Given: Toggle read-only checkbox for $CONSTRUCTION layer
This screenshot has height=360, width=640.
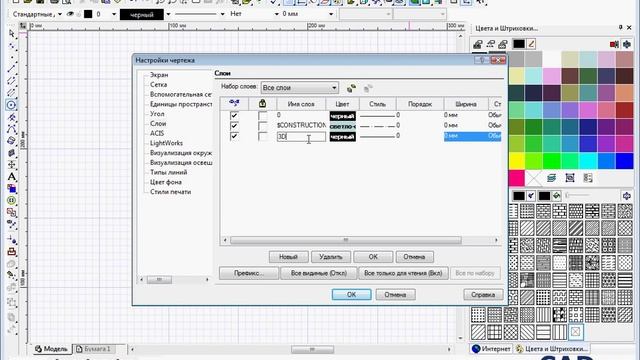Looking at the screenshot, I should pos(262,126).
